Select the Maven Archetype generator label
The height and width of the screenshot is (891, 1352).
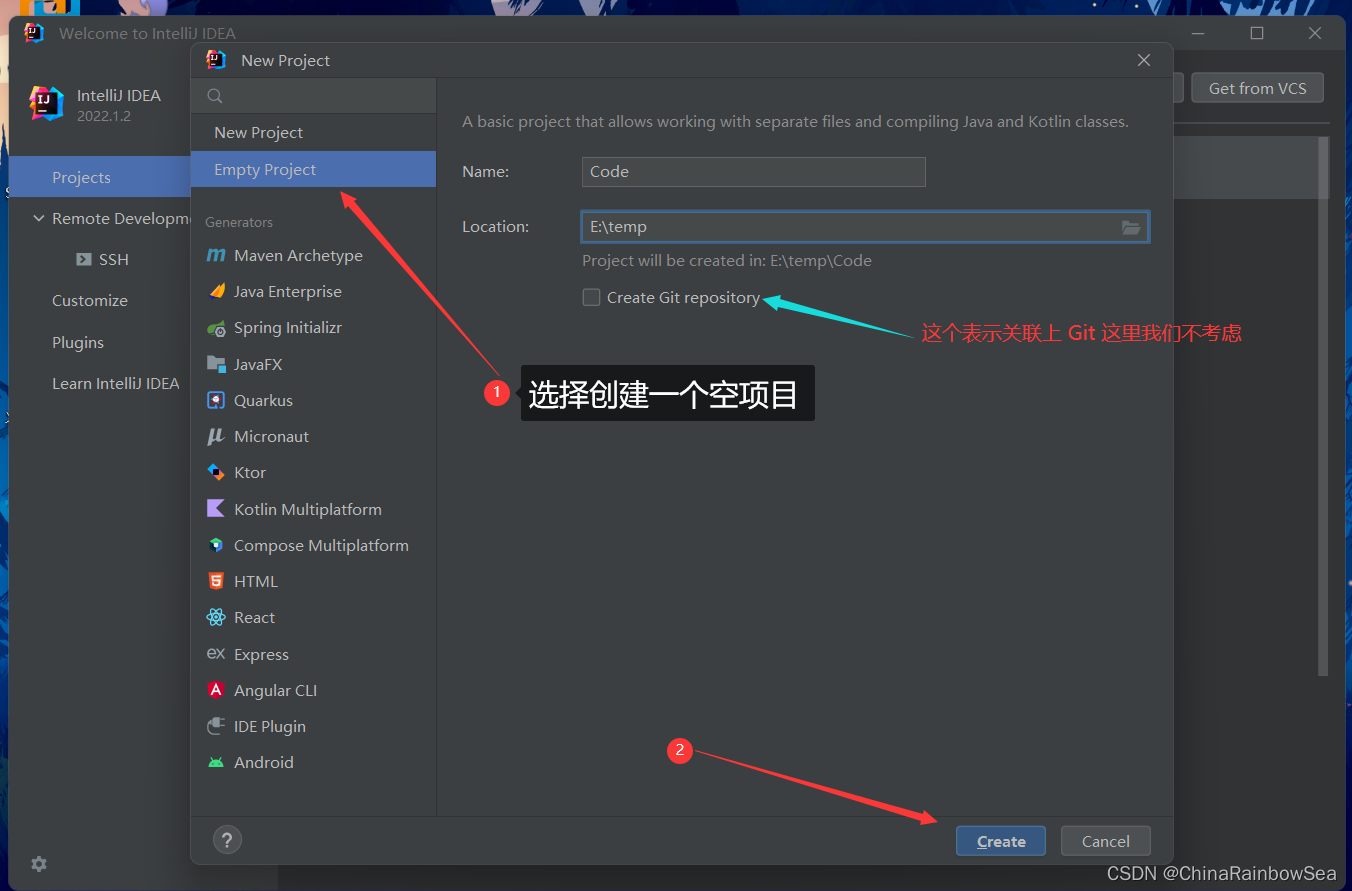pyautogui.click(x=298, y=255)
